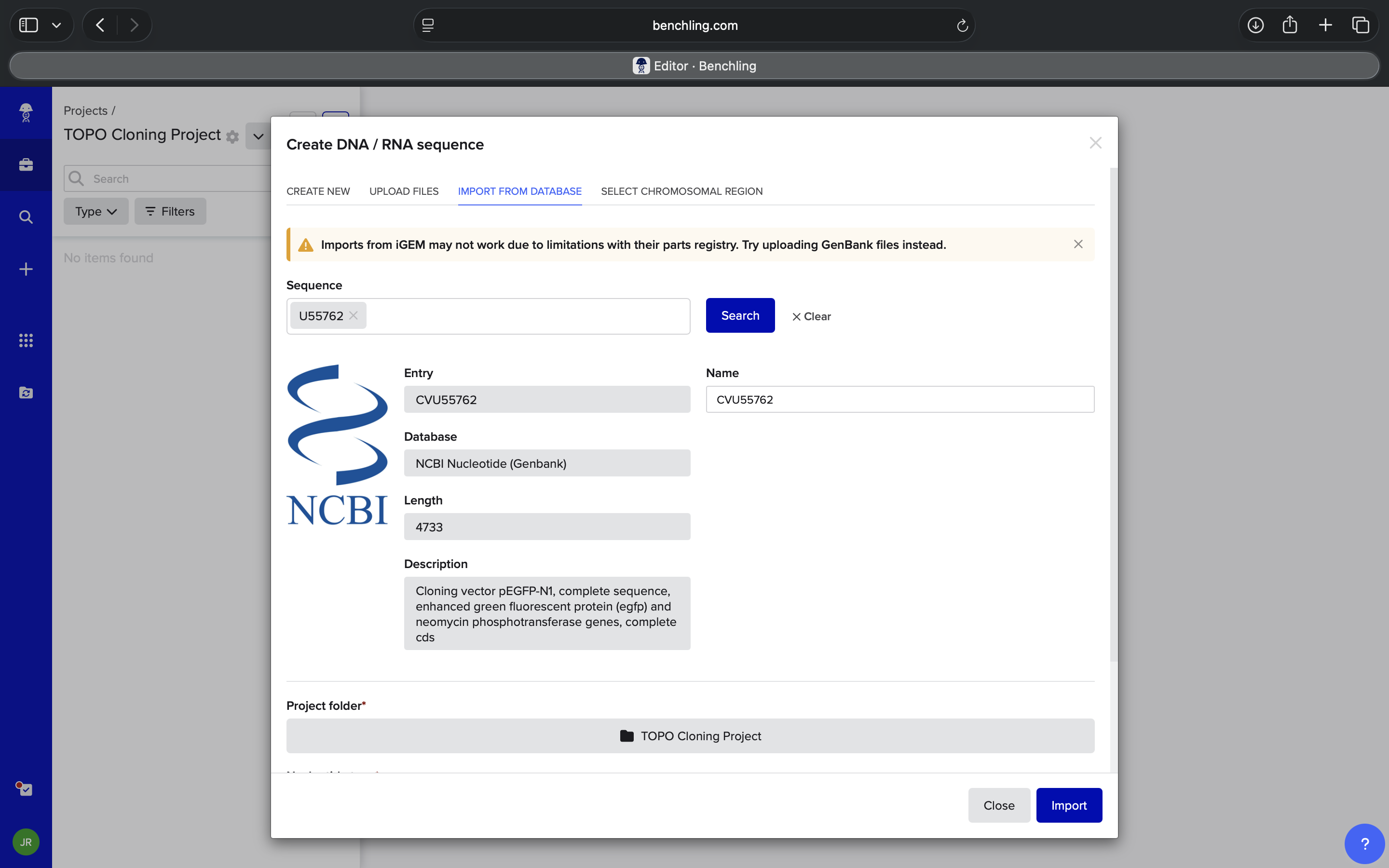Click the Database field NCBI Nucleotide (Genbank)
The width and height of the screenshot is (1389, 868).
[547, 463]
